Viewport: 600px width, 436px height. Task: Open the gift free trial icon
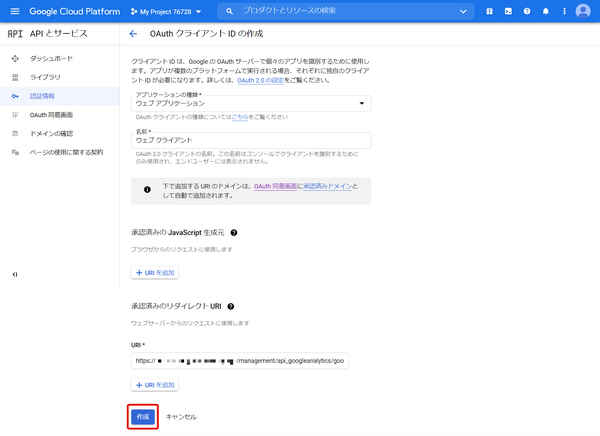[x=489, y=11]
